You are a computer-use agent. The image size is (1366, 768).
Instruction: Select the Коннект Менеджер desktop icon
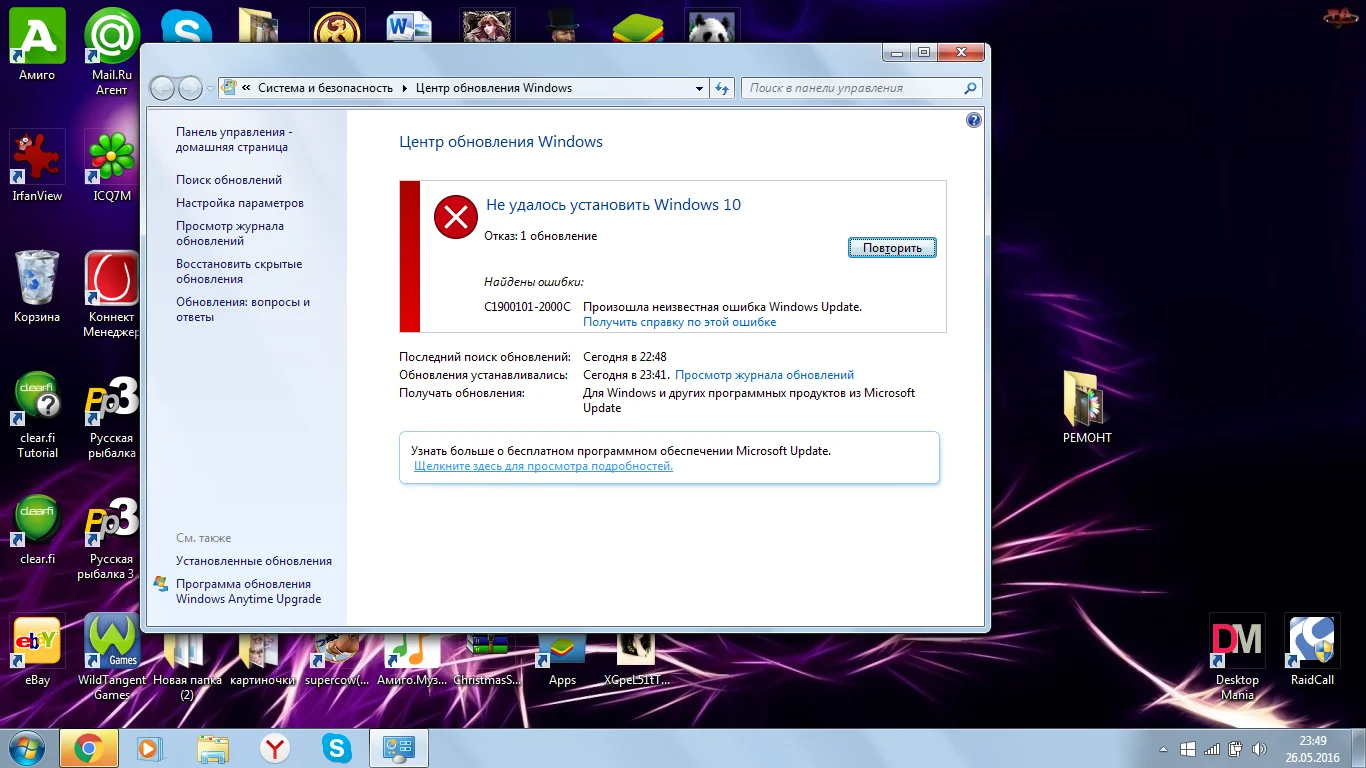[x=112, y=295]
